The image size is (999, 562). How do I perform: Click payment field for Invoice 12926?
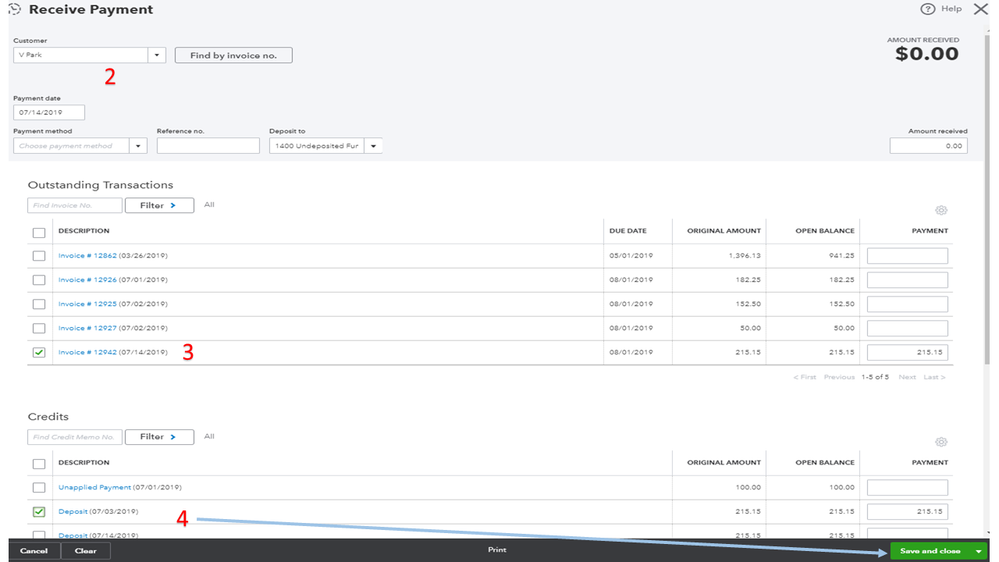click(x=907, y=280)
